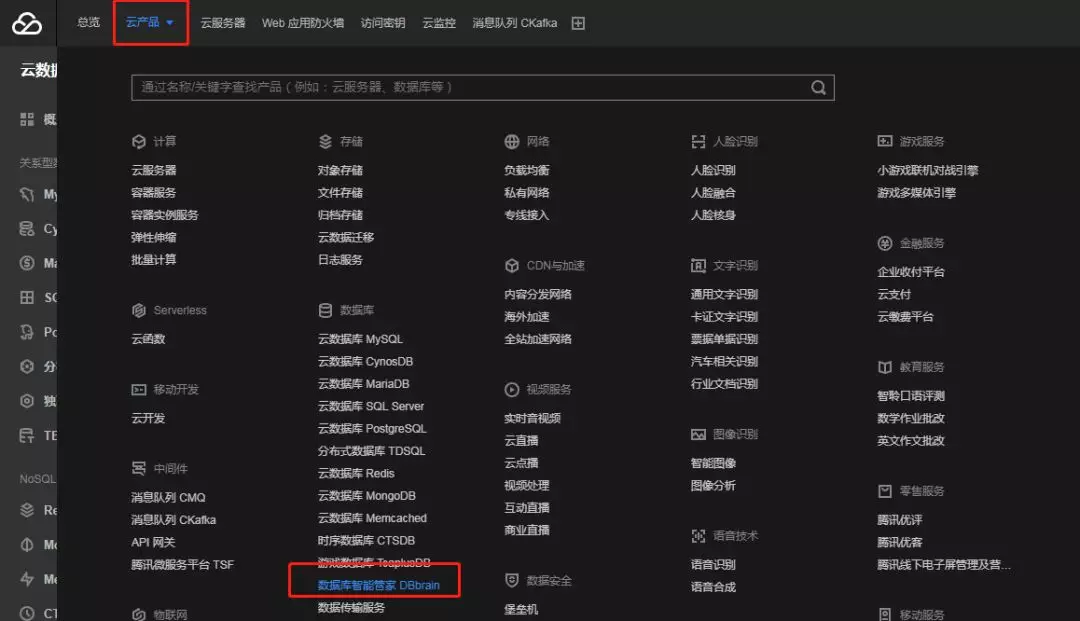The image size is (1080, 621).
Task: Open 云数据库 MongoDB product link
Action: coord(366,496)
